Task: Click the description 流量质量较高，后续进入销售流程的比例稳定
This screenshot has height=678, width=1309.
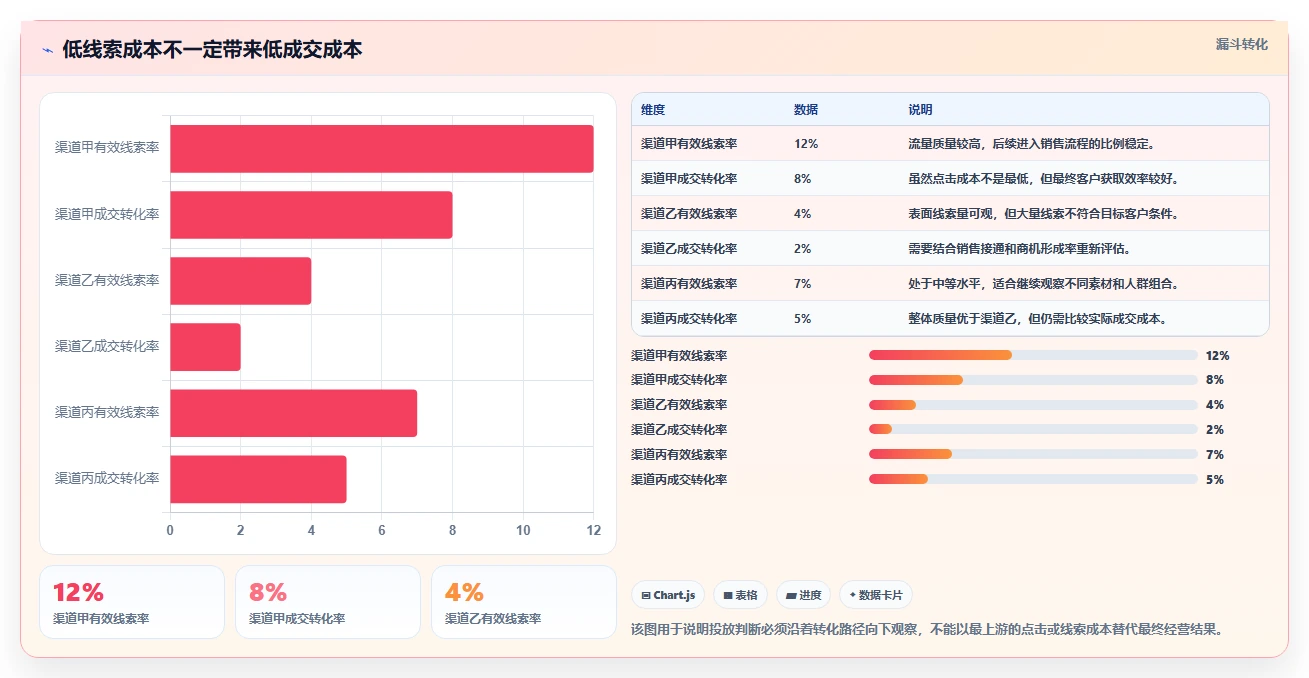Action: [1032, 144]
